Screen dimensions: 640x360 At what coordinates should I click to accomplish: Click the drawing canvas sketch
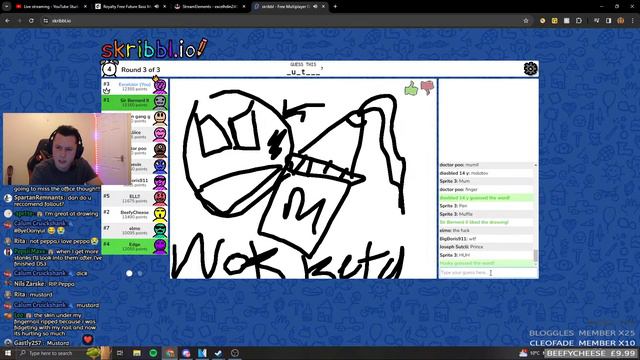pyautogui.click(x=303, y=178)
